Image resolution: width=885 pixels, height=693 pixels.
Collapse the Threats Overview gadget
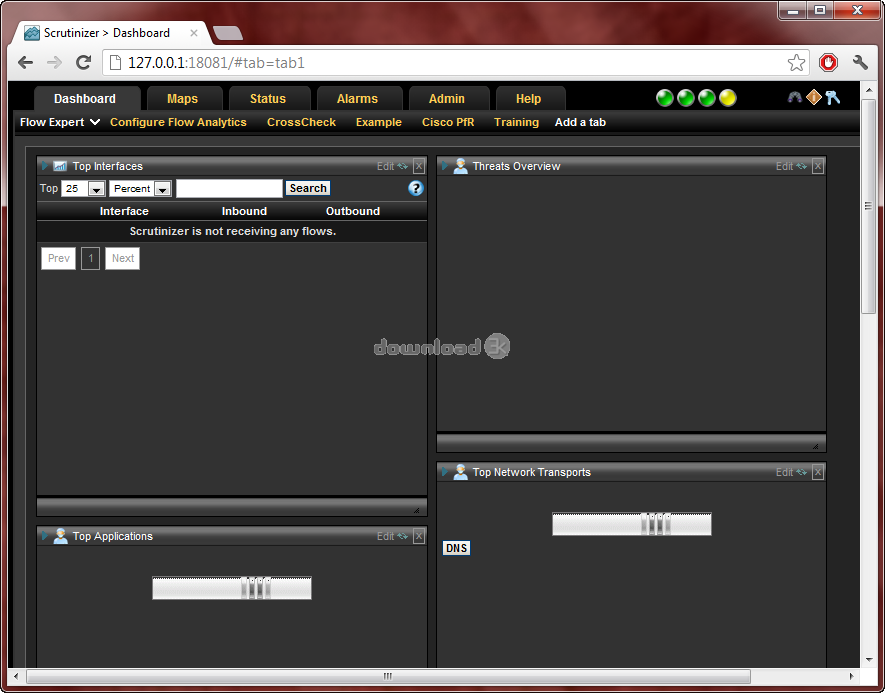445,166
